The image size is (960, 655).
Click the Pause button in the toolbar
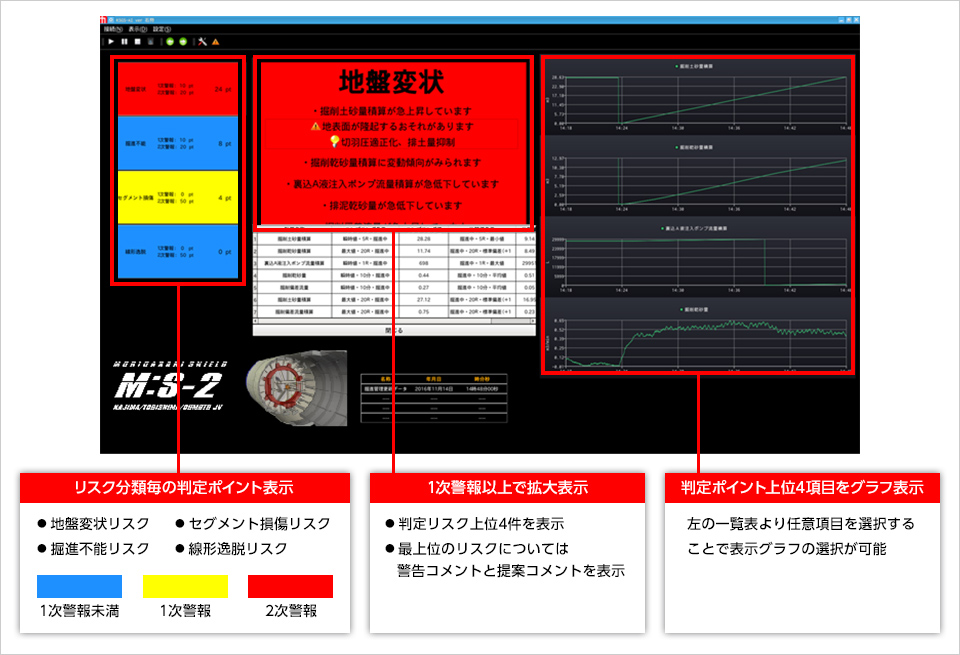(124, 42)
